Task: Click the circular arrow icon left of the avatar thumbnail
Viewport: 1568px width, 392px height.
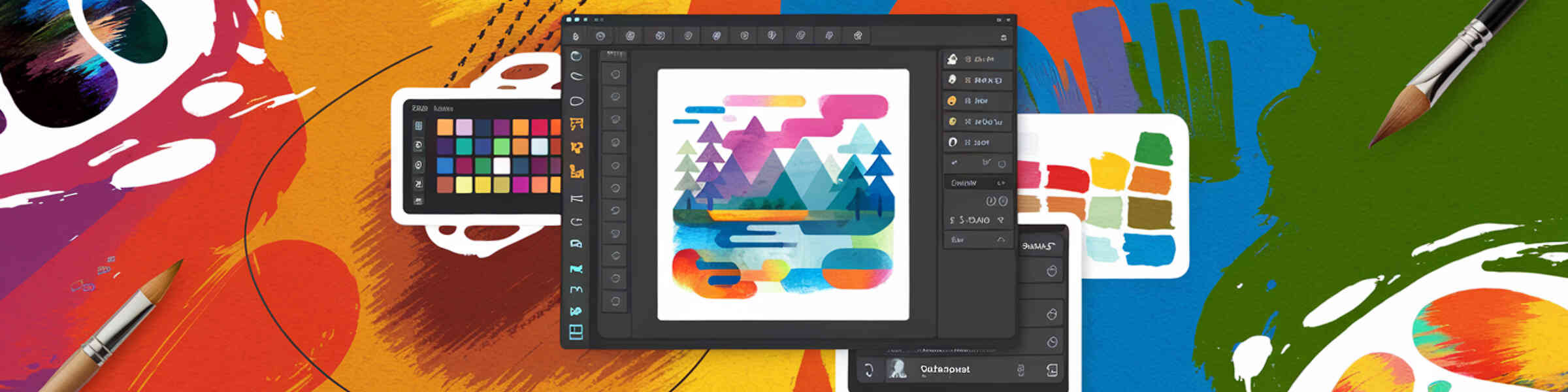Action: (x=869, y=370)
